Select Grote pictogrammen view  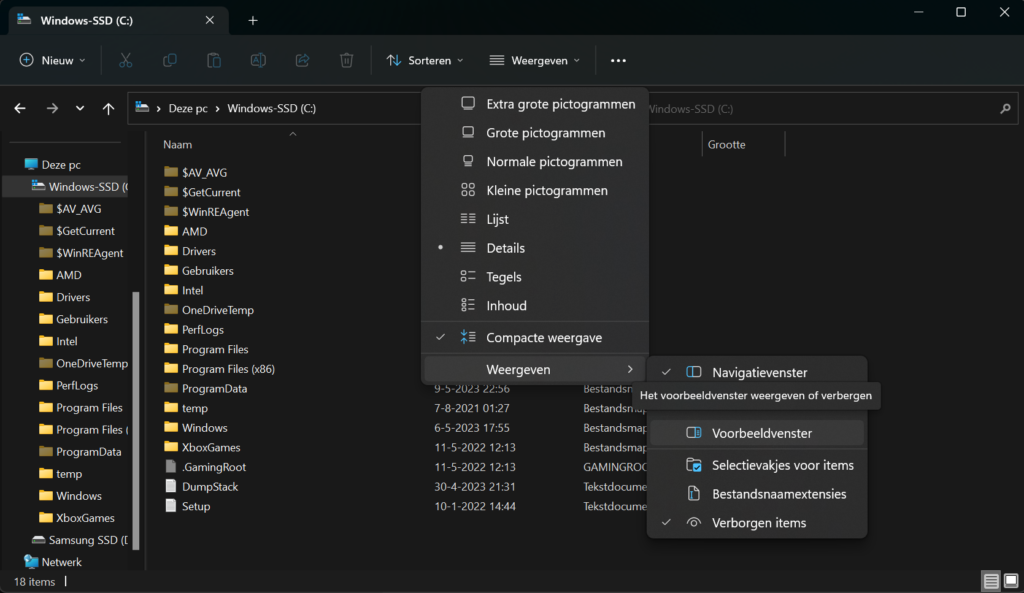point(535,133)
